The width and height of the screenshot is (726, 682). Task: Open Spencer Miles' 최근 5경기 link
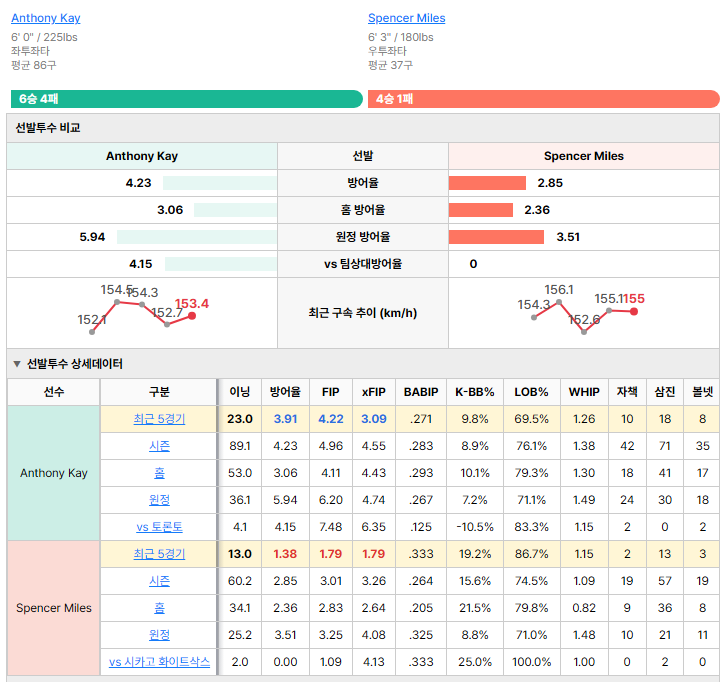(x=159, y=554)
